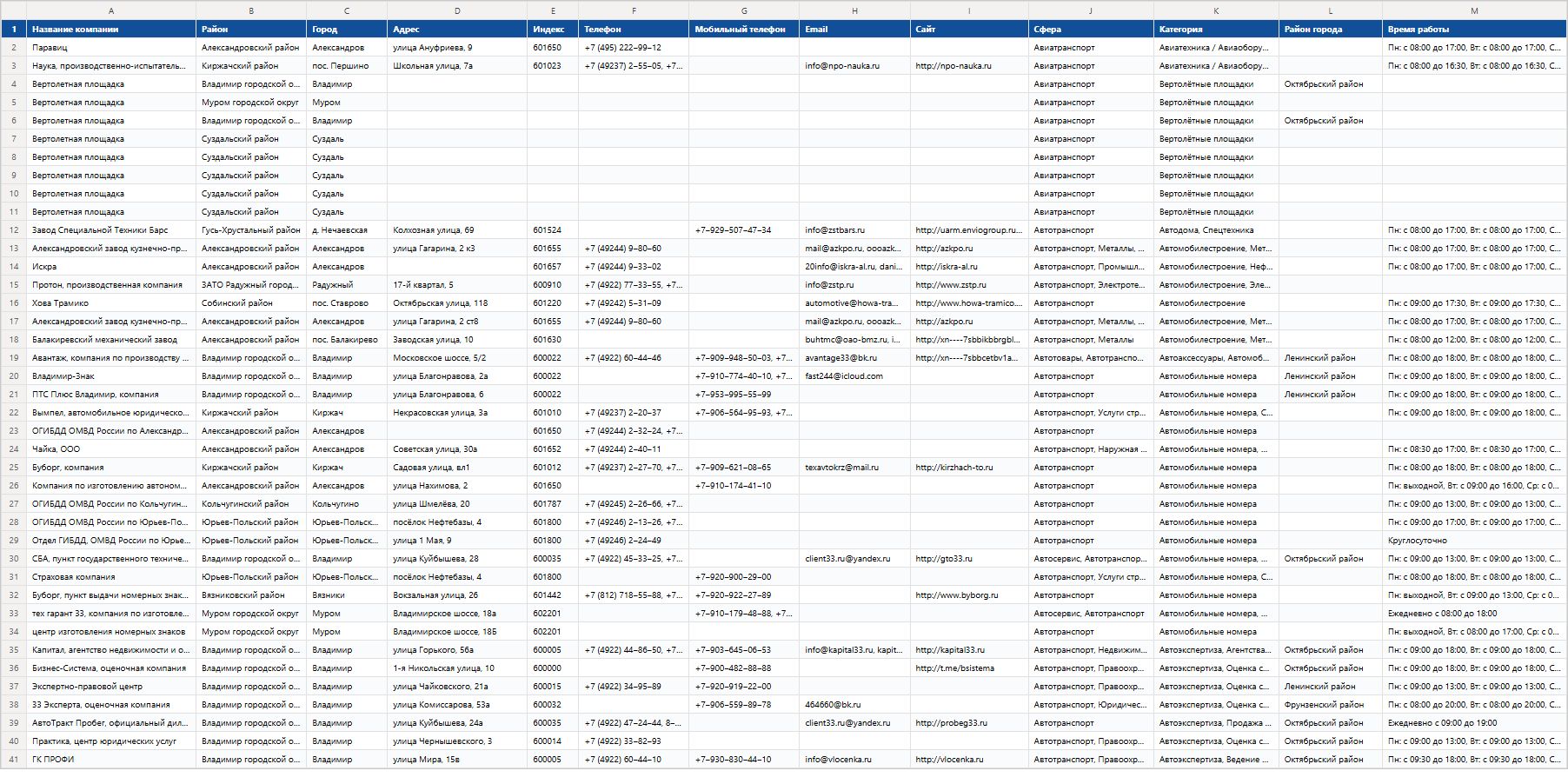This screenshot has height=784, width=1568.
Task: Click the 'Время работы' header cell
Action: tap(1474, 30)
